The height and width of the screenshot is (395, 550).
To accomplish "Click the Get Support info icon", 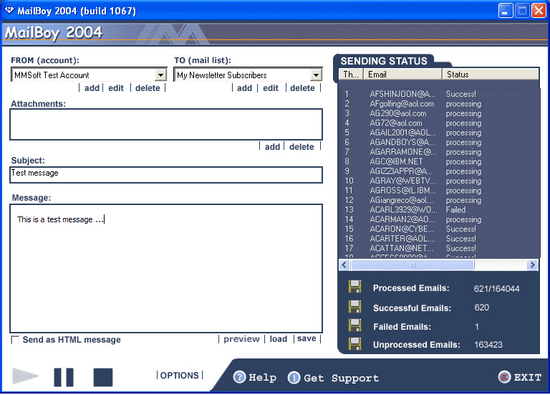I will (x=294, y=377).
